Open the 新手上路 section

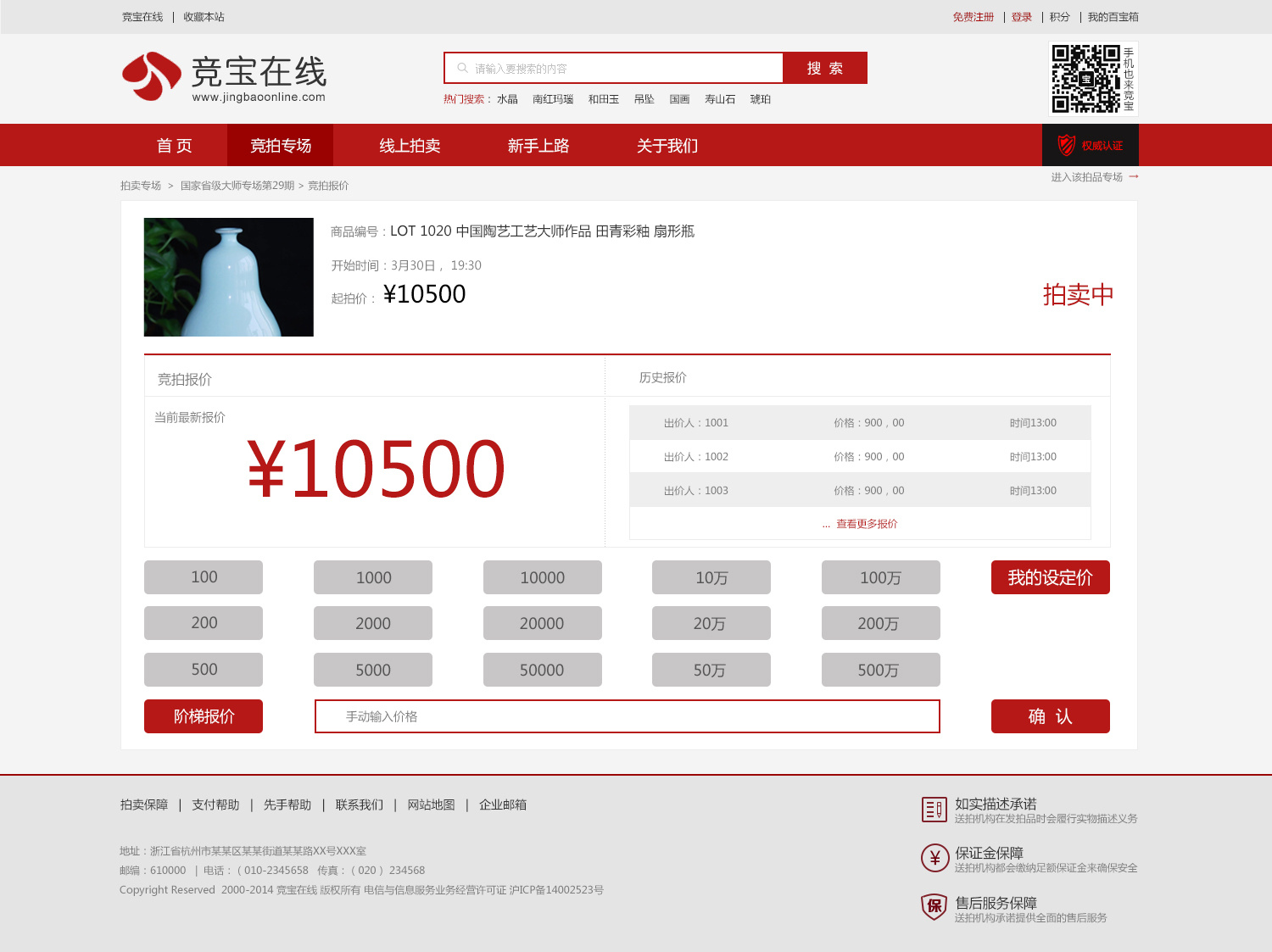(538, 145)
